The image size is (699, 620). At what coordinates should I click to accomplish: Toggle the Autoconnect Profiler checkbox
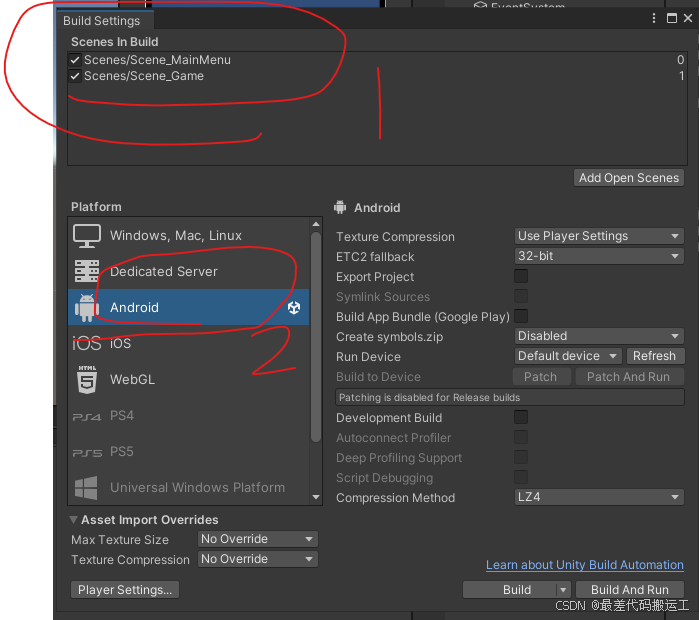tap(521, 437)
